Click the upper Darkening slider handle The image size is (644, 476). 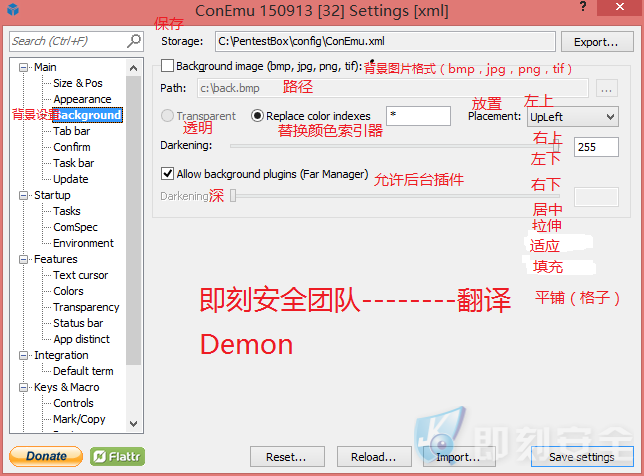click(557, 145)
